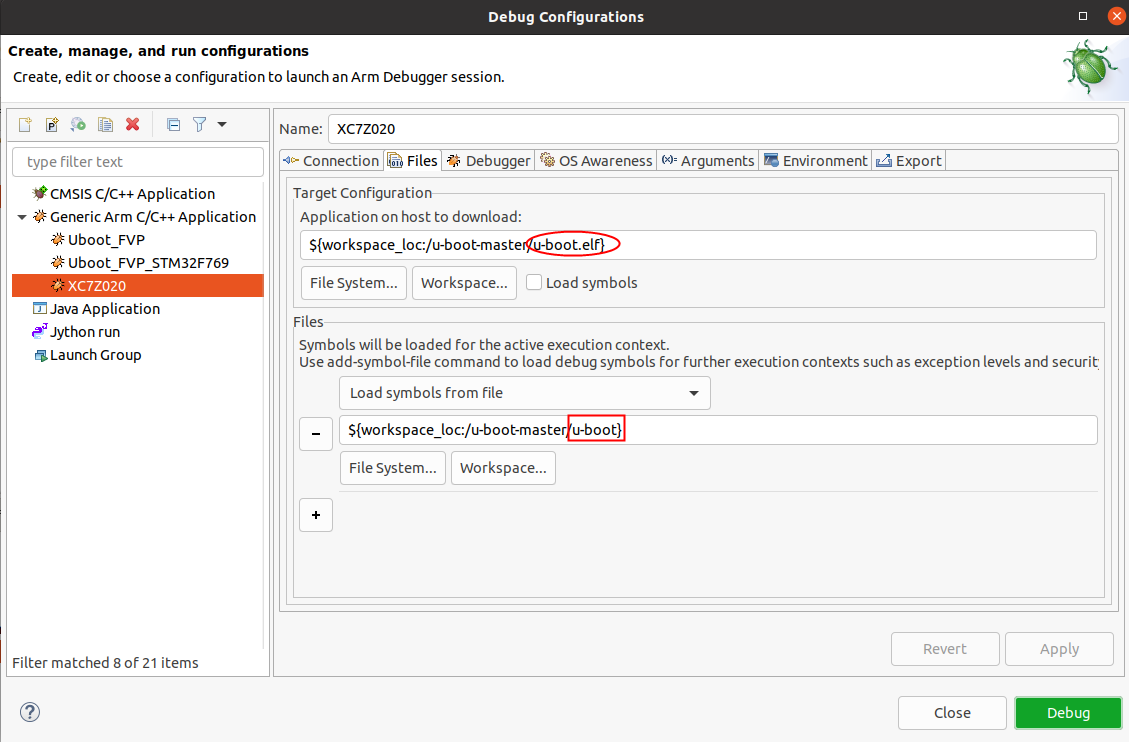1129x742 pixels.
Task: Click the filter funnel icon
Action: (x=199, y=125)
